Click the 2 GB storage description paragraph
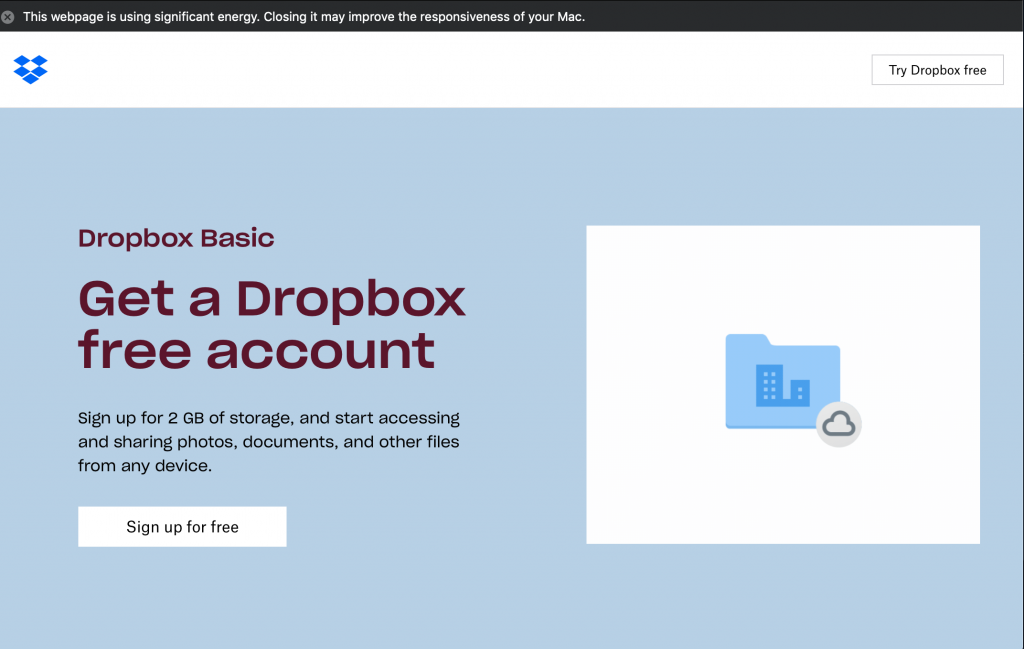 point(269,441)
